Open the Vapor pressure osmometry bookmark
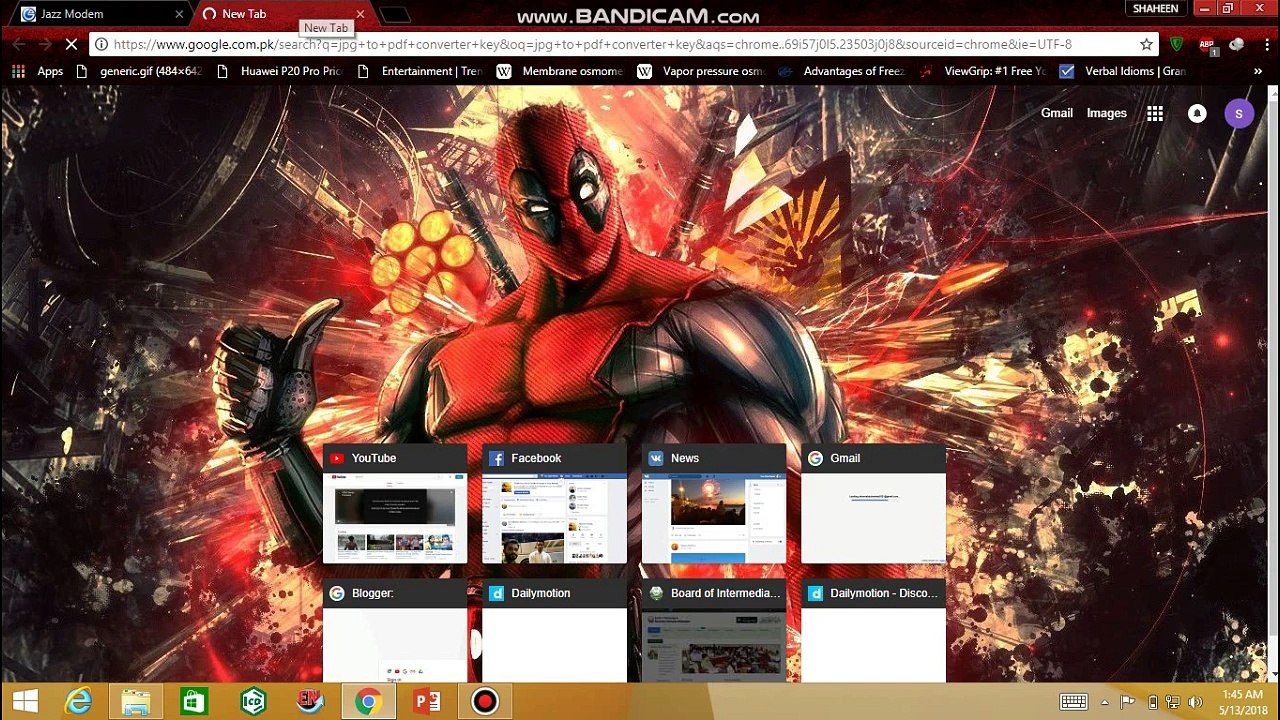 coord(701,71)
